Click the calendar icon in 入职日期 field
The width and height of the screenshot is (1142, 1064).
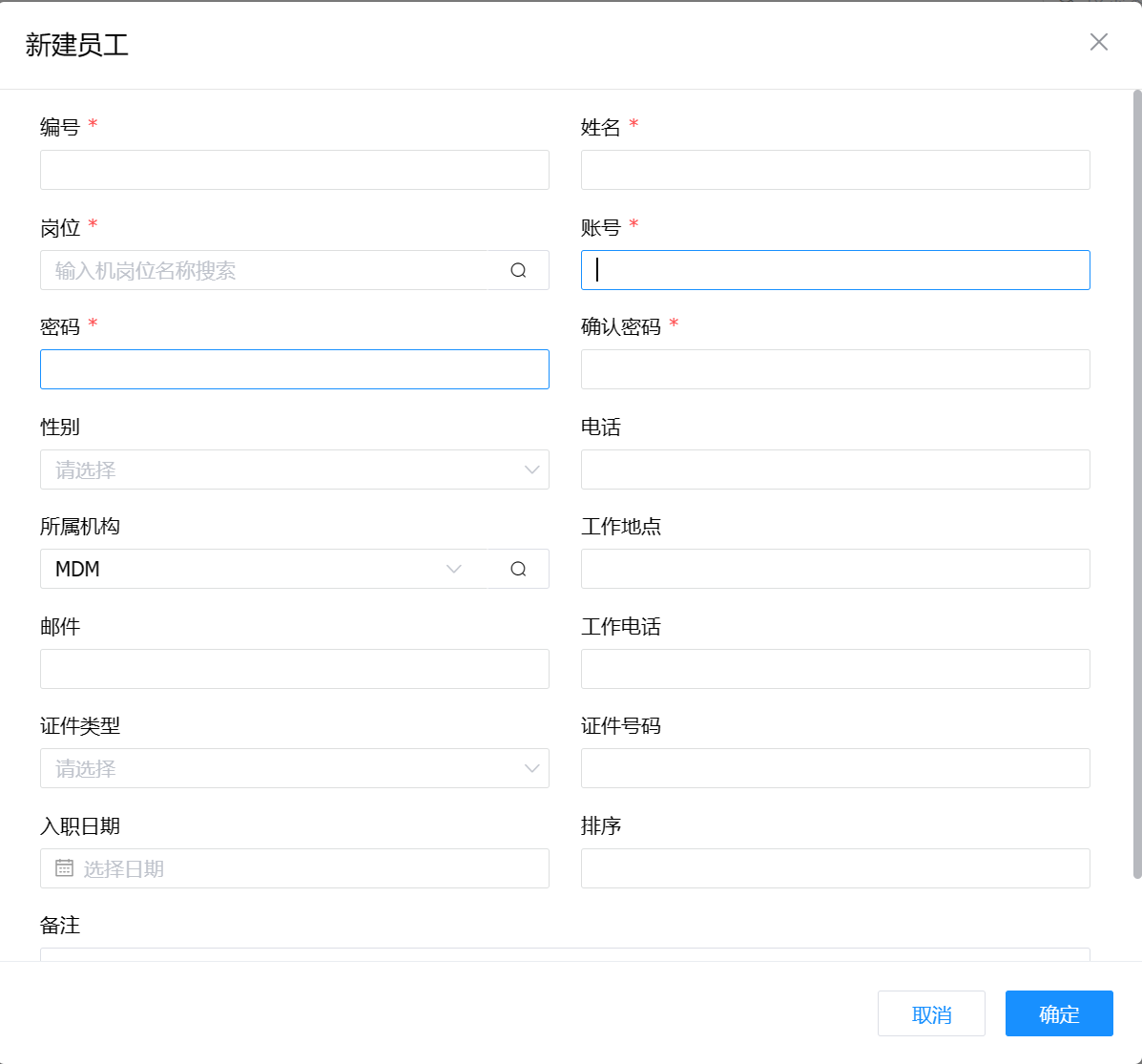click(x=64, y=868)
